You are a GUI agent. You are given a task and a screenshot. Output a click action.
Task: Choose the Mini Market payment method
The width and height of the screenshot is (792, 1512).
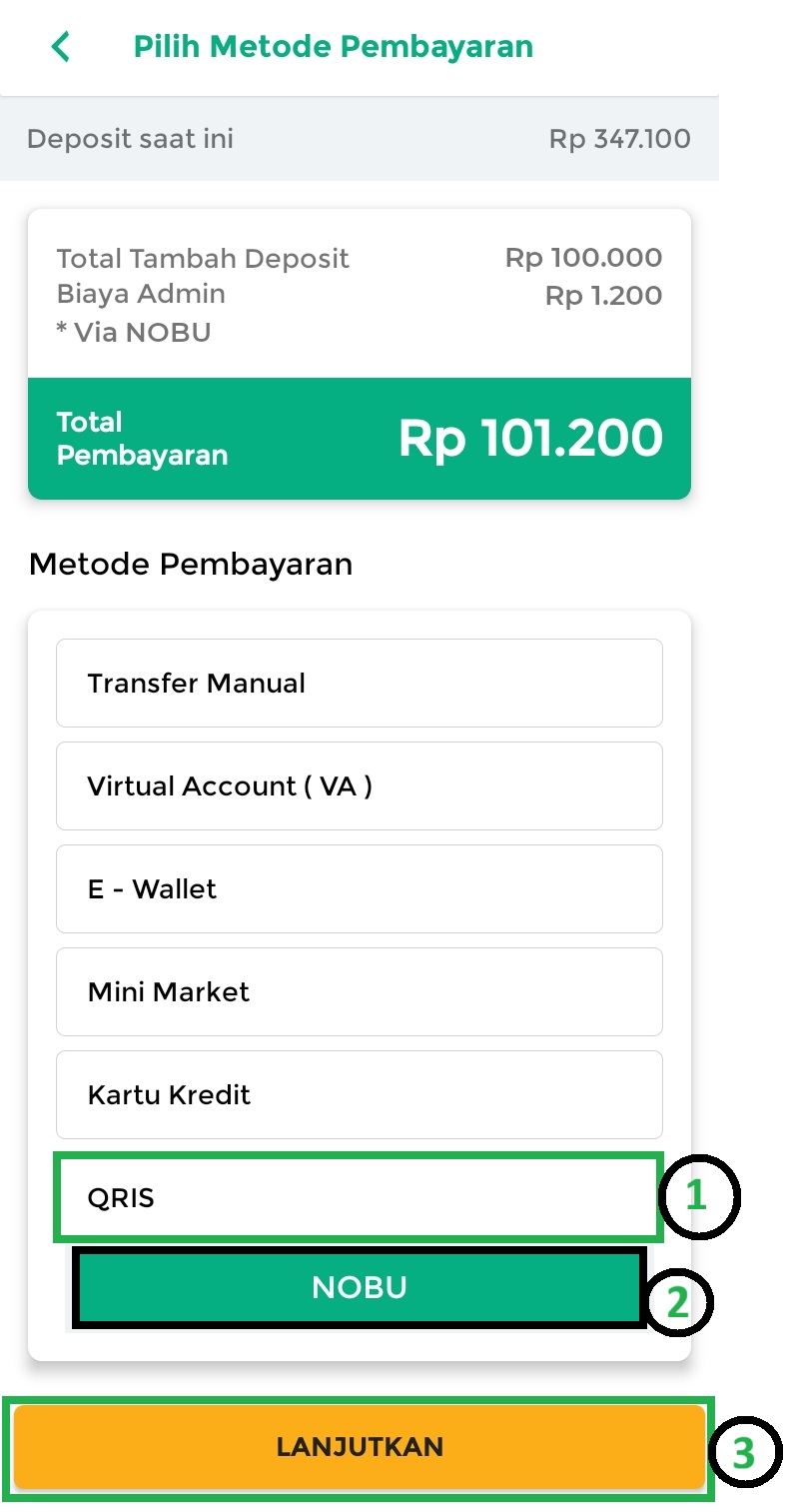click(359, 992)
